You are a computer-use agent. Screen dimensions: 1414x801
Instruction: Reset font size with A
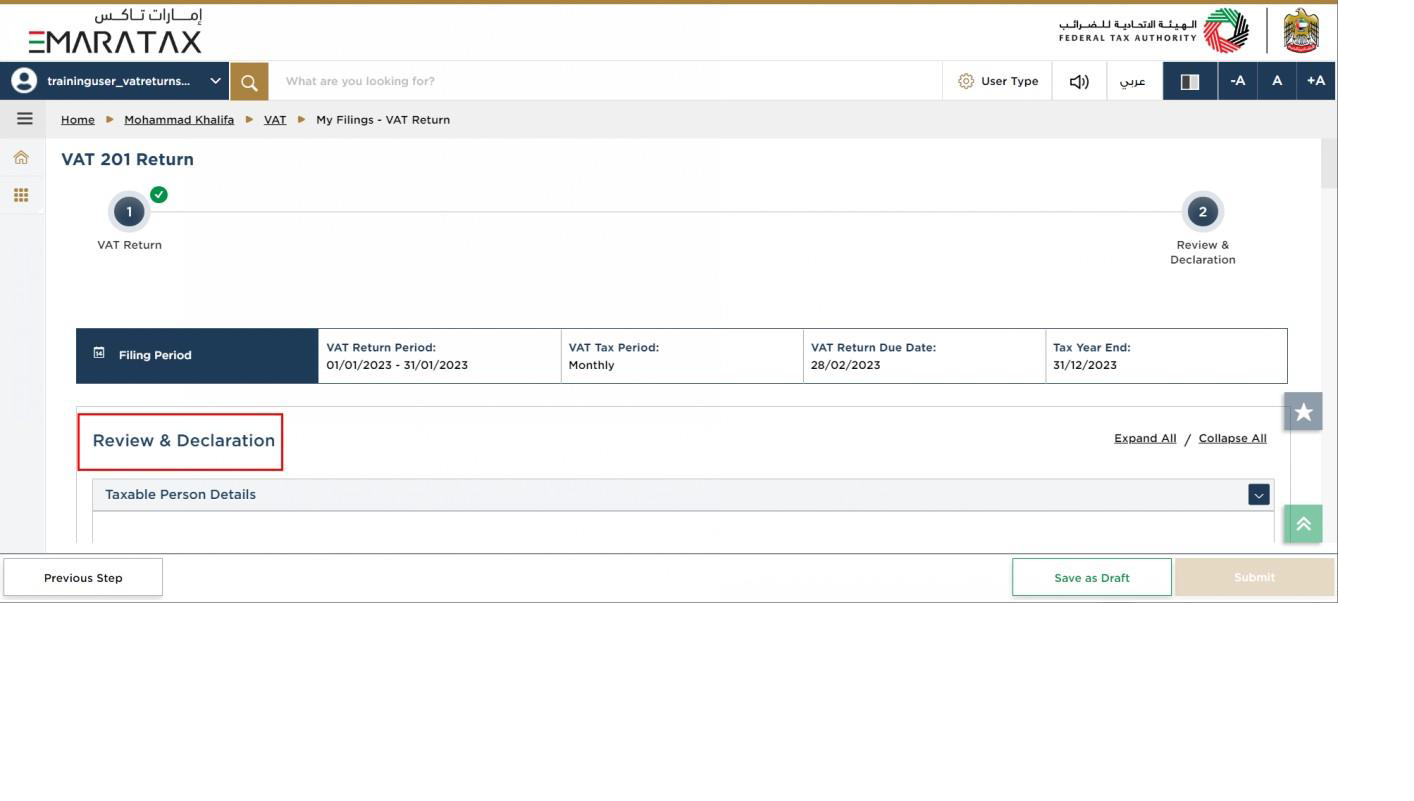click(x=1277, y=81)
